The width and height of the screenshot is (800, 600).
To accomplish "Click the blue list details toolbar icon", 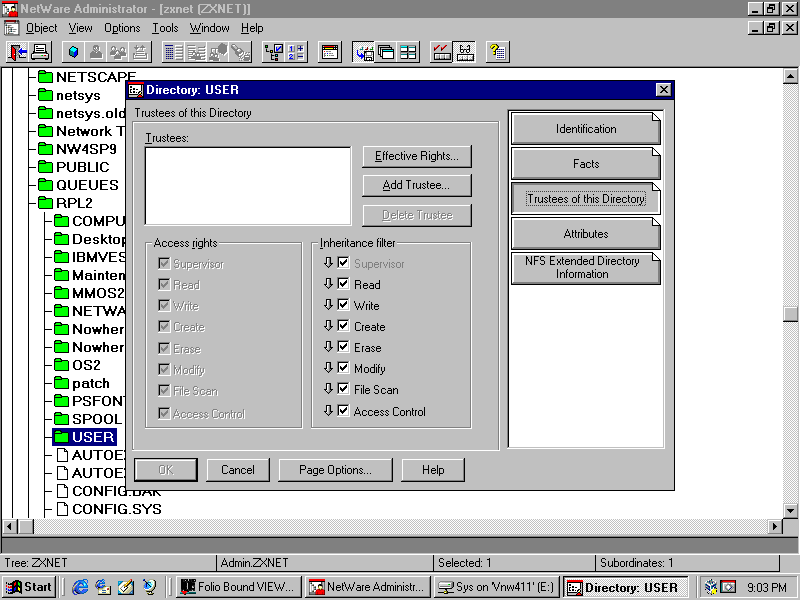I will click(x=174, y=52).
